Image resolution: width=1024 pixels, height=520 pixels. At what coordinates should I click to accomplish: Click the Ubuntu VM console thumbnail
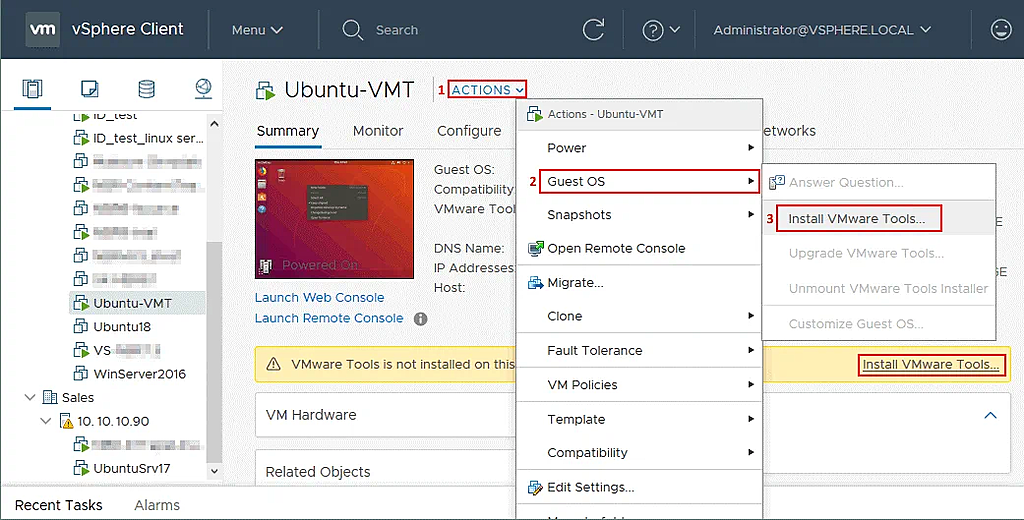click(x=334, y=219)
